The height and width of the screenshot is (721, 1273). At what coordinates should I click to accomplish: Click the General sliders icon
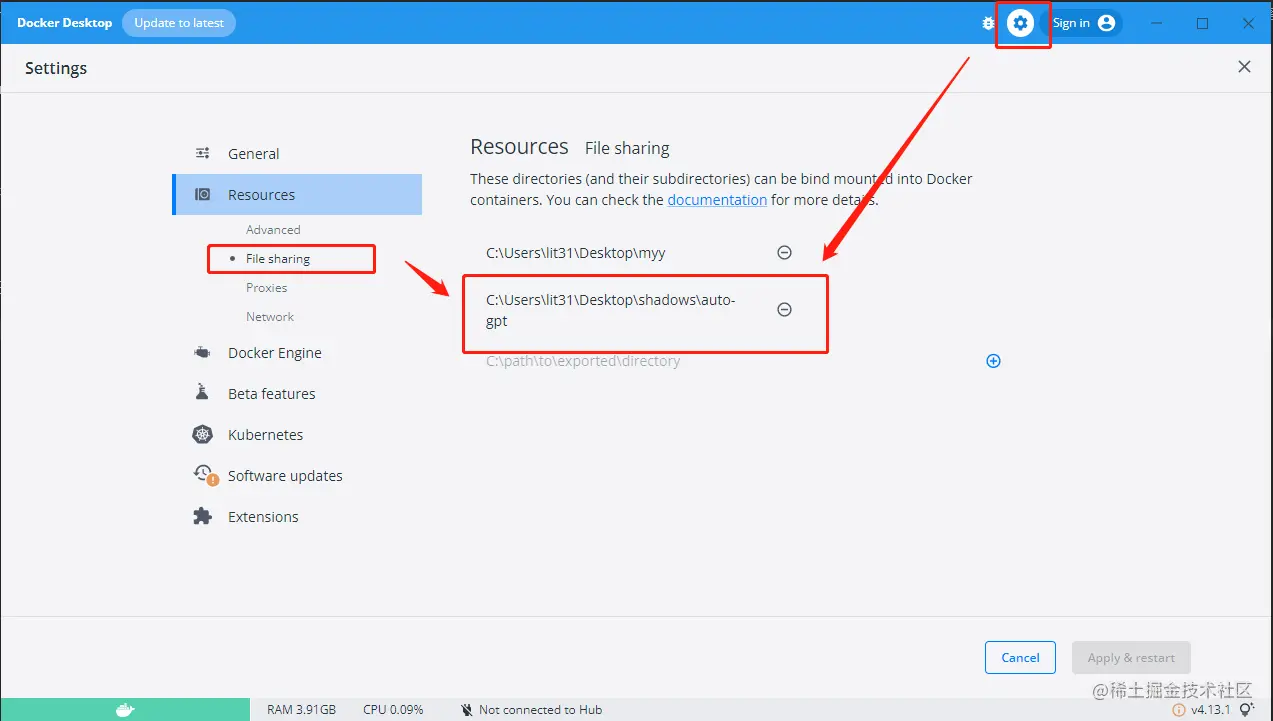tap(203, 153)
